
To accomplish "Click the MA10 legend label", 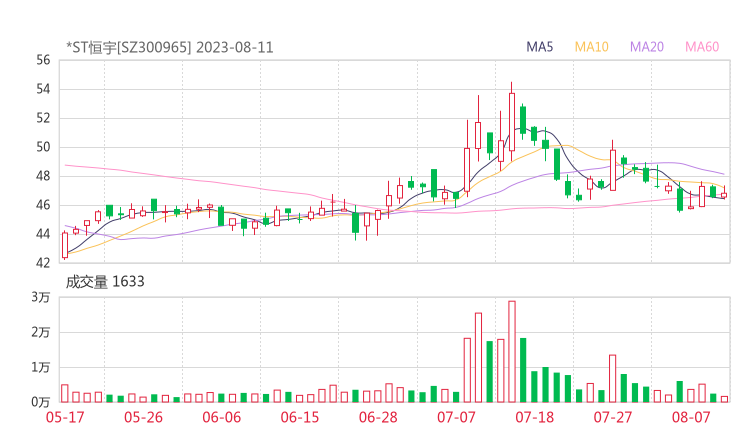I will pos(591,47).
